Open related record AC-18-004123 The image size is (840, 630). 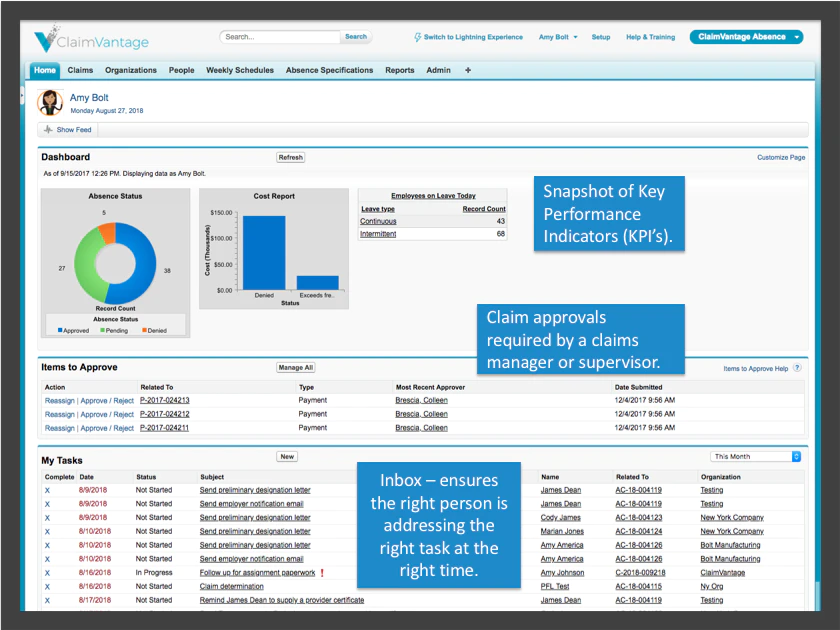click(x=639, y=518)
